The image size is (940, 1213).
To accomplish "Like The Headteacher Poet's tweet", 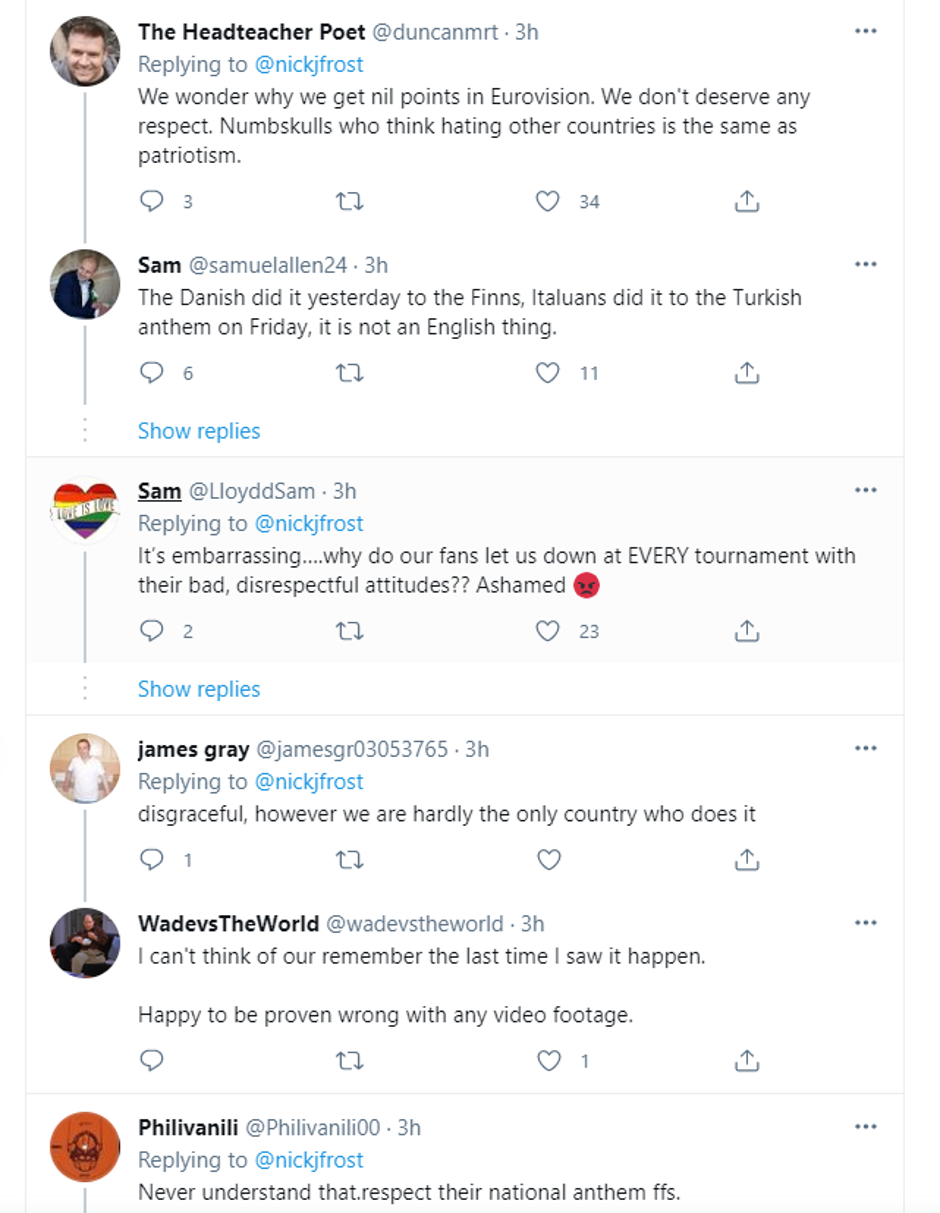I will tap(548, 201).
